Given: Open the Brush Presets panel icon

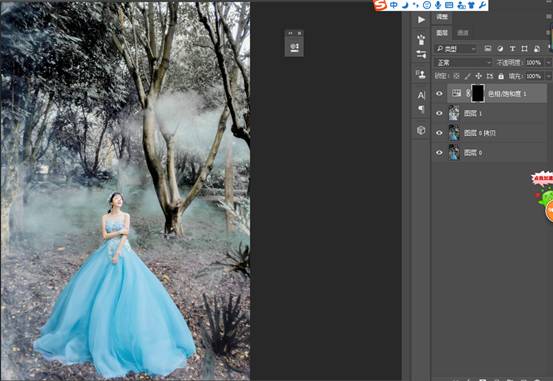Looking at the screenshot, I should [x=421, y=39].
